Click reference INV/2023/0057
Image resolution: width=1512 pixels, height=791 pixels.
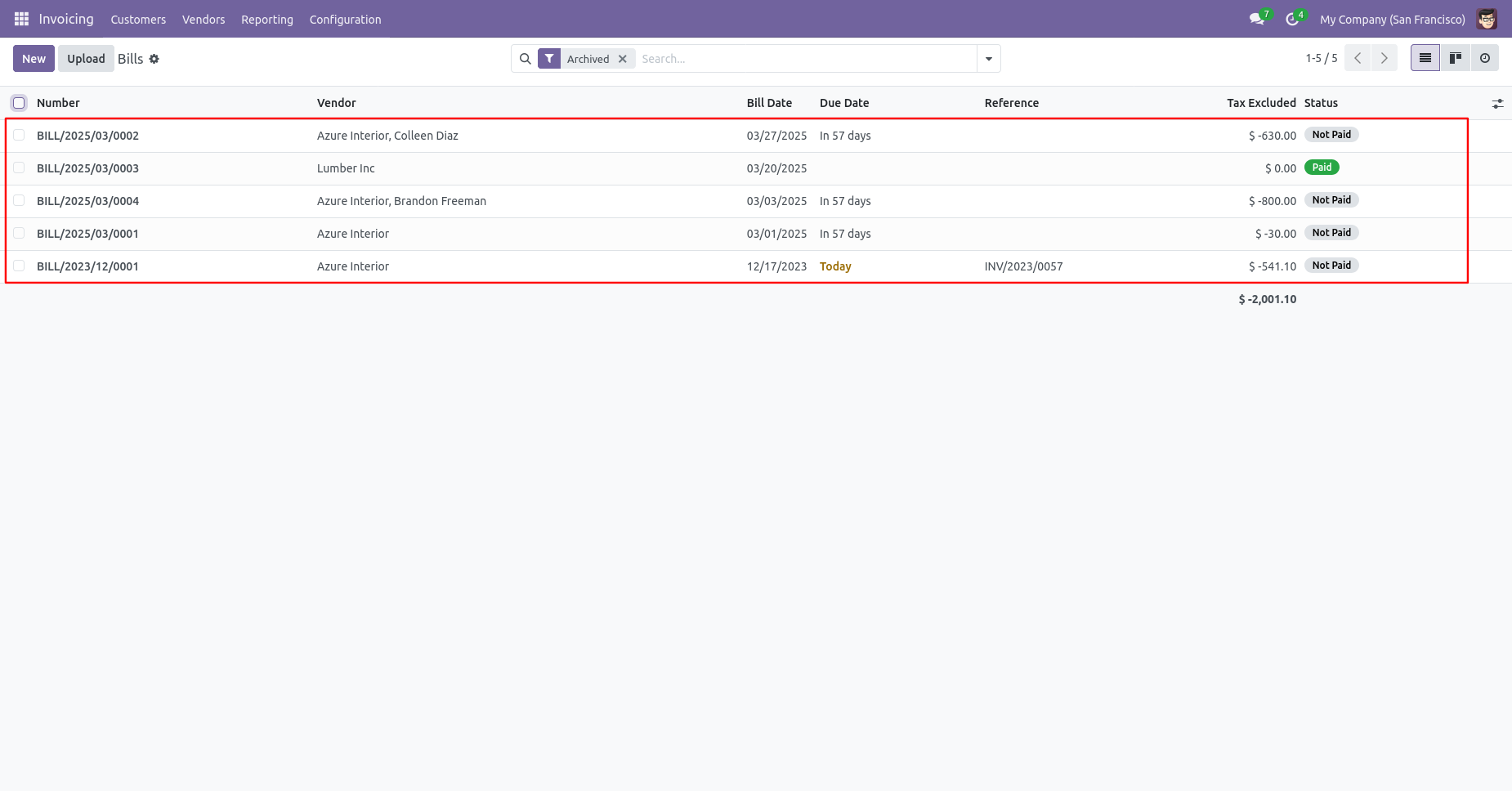click(1023, 266)
